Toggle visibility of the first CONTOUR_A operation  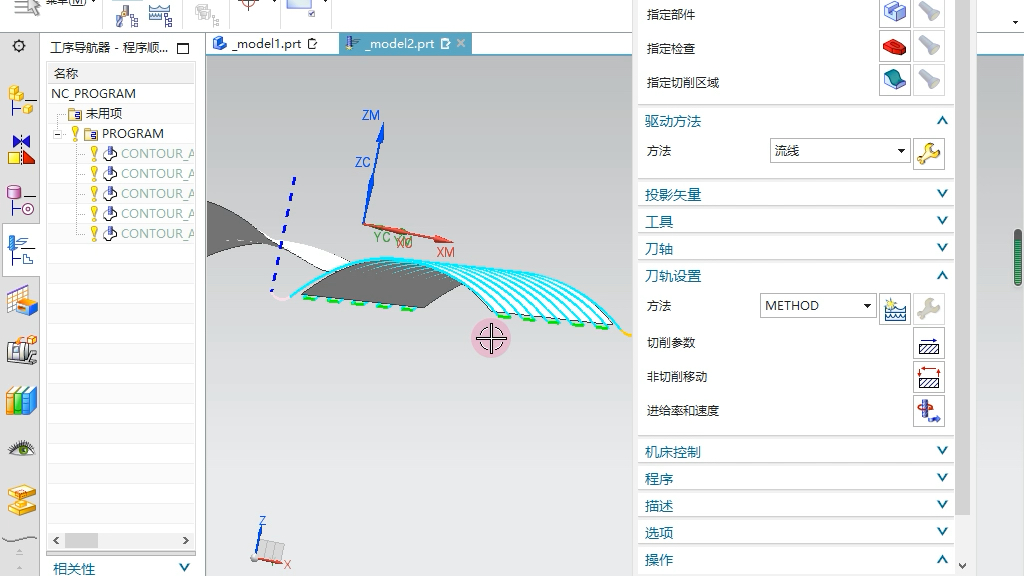tap(93, 153)
